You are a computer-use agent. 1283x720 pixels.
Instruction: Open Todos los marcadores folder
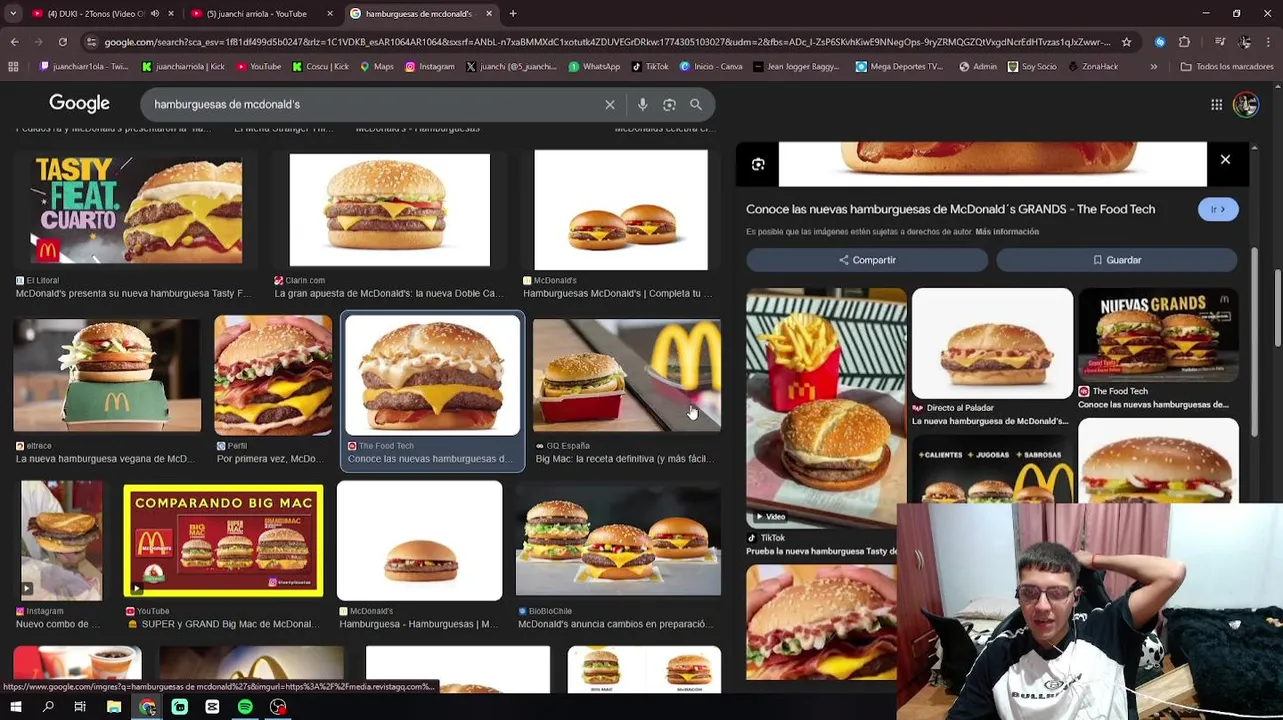1226,67
